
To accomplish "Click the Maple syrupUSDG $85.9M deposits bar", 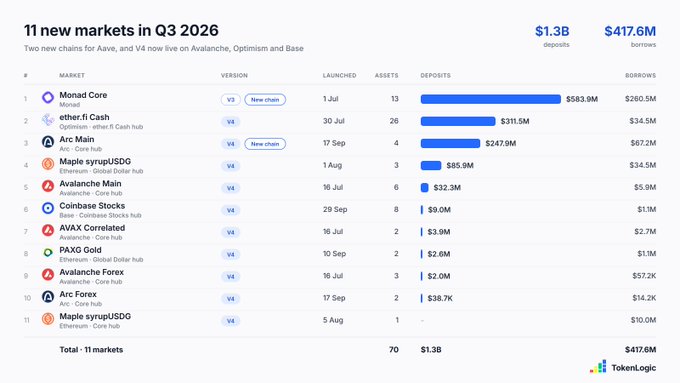I will (431, 166).
